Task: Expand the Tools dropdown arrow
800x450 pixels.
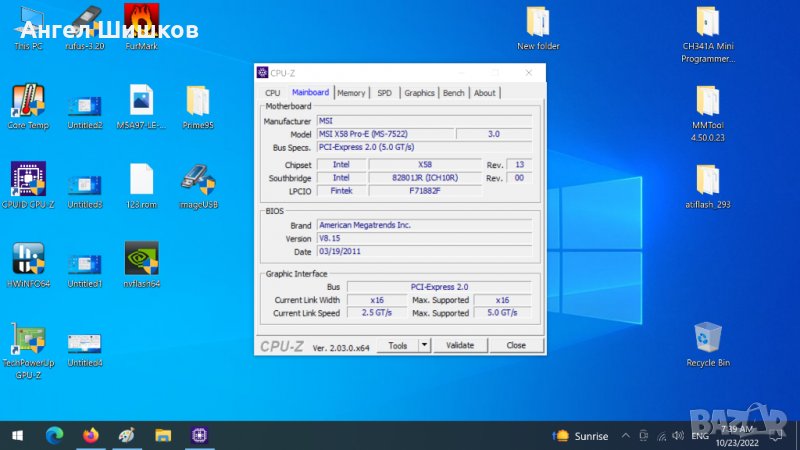Action: (424, 345)
